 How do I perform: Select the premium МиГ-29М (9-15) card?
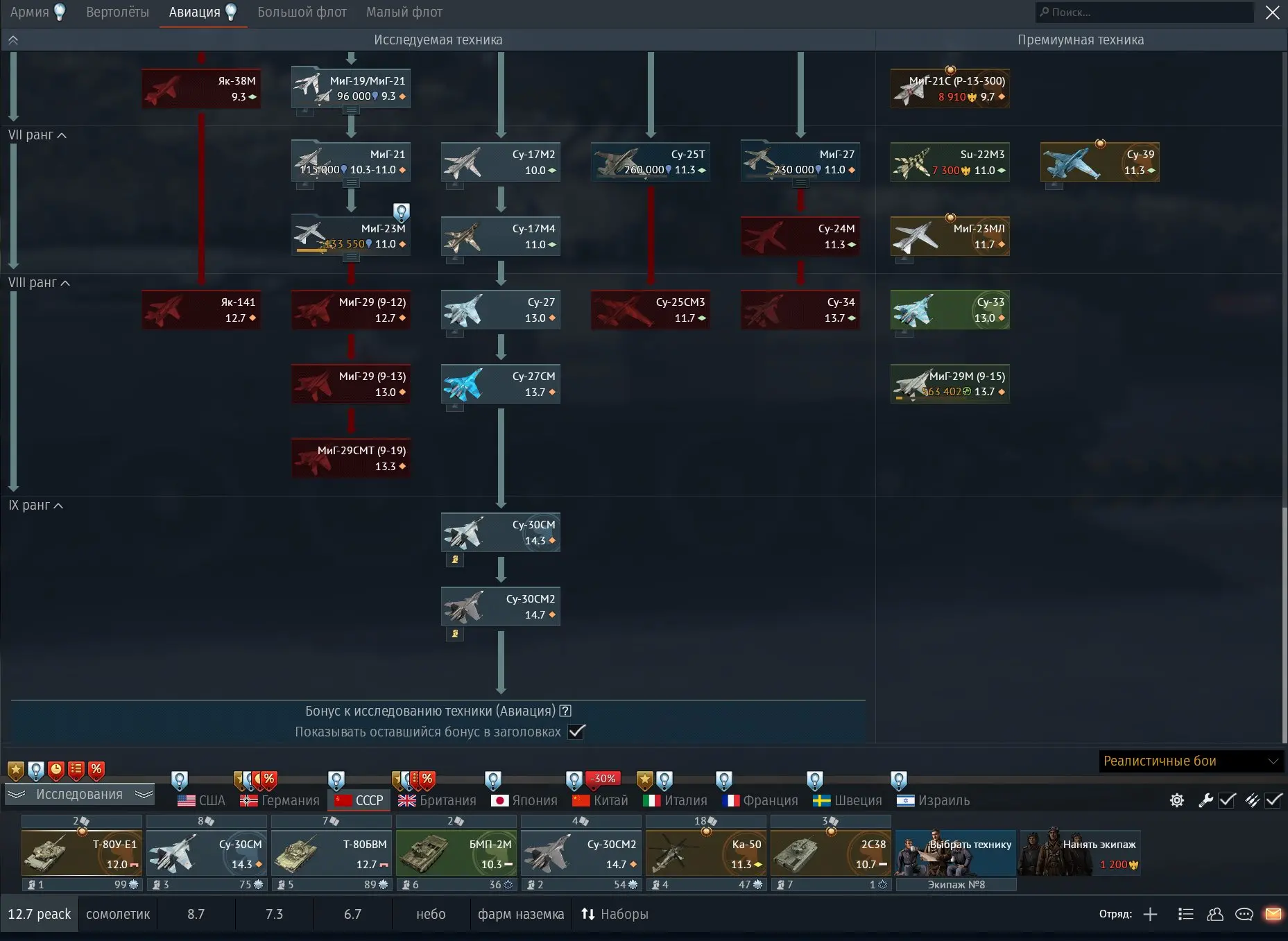[x=950, y=384]
